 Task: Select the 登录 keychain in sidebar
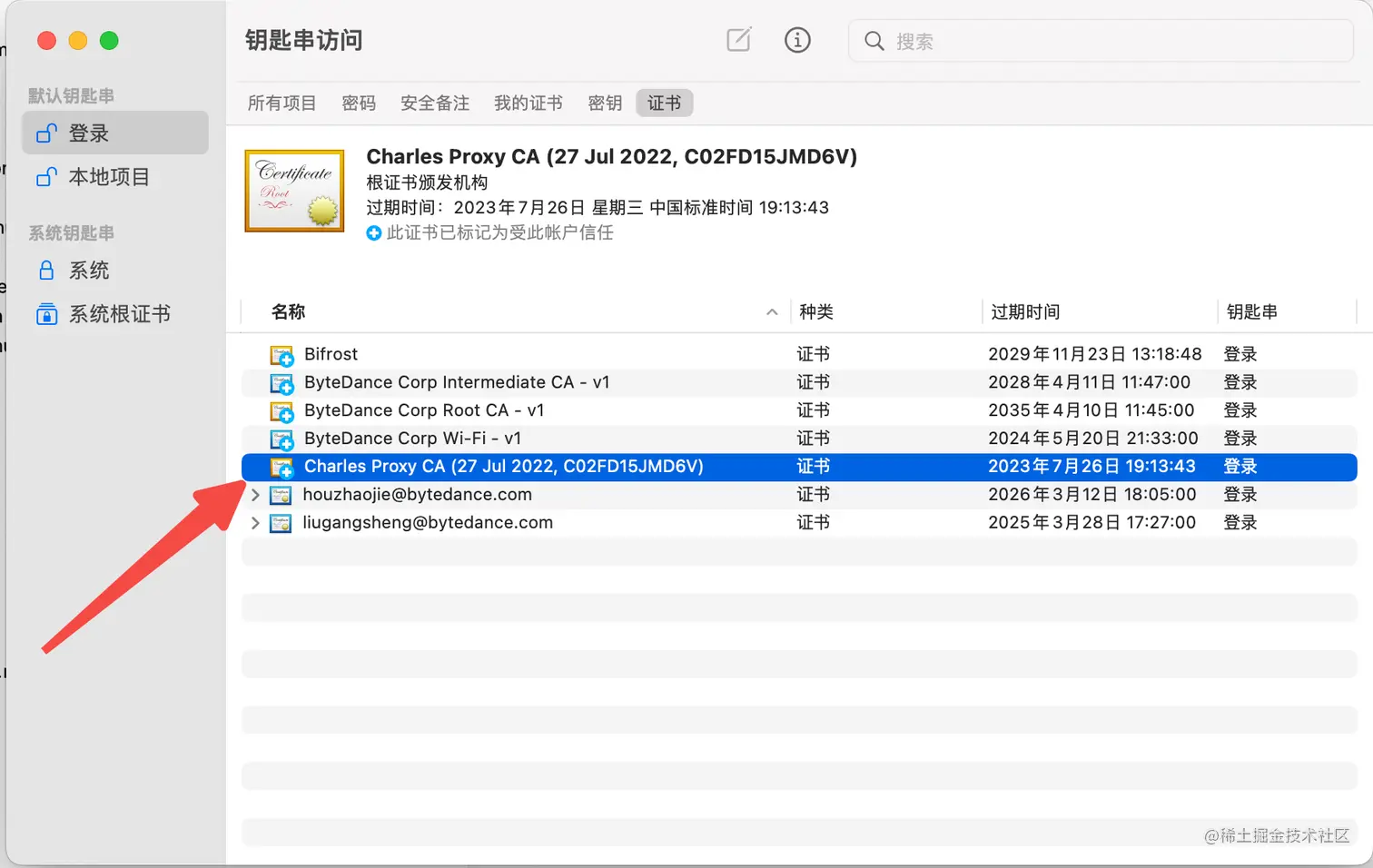(115, 133)
